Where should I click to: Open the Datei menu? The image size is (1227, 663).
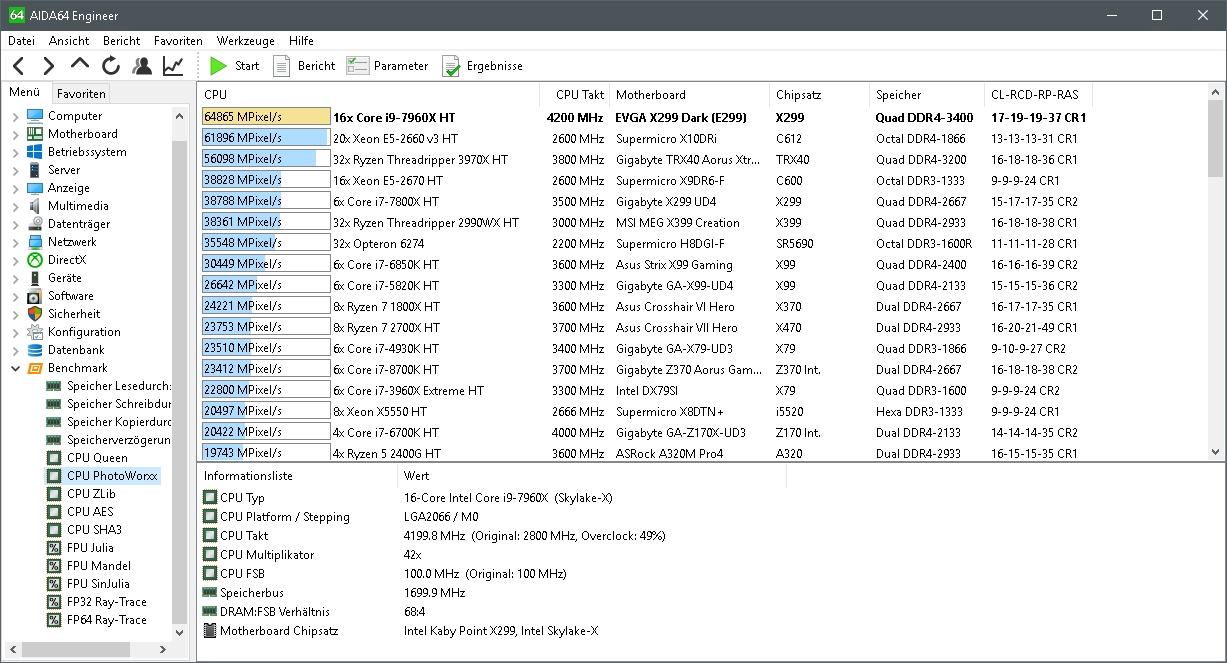21,41
